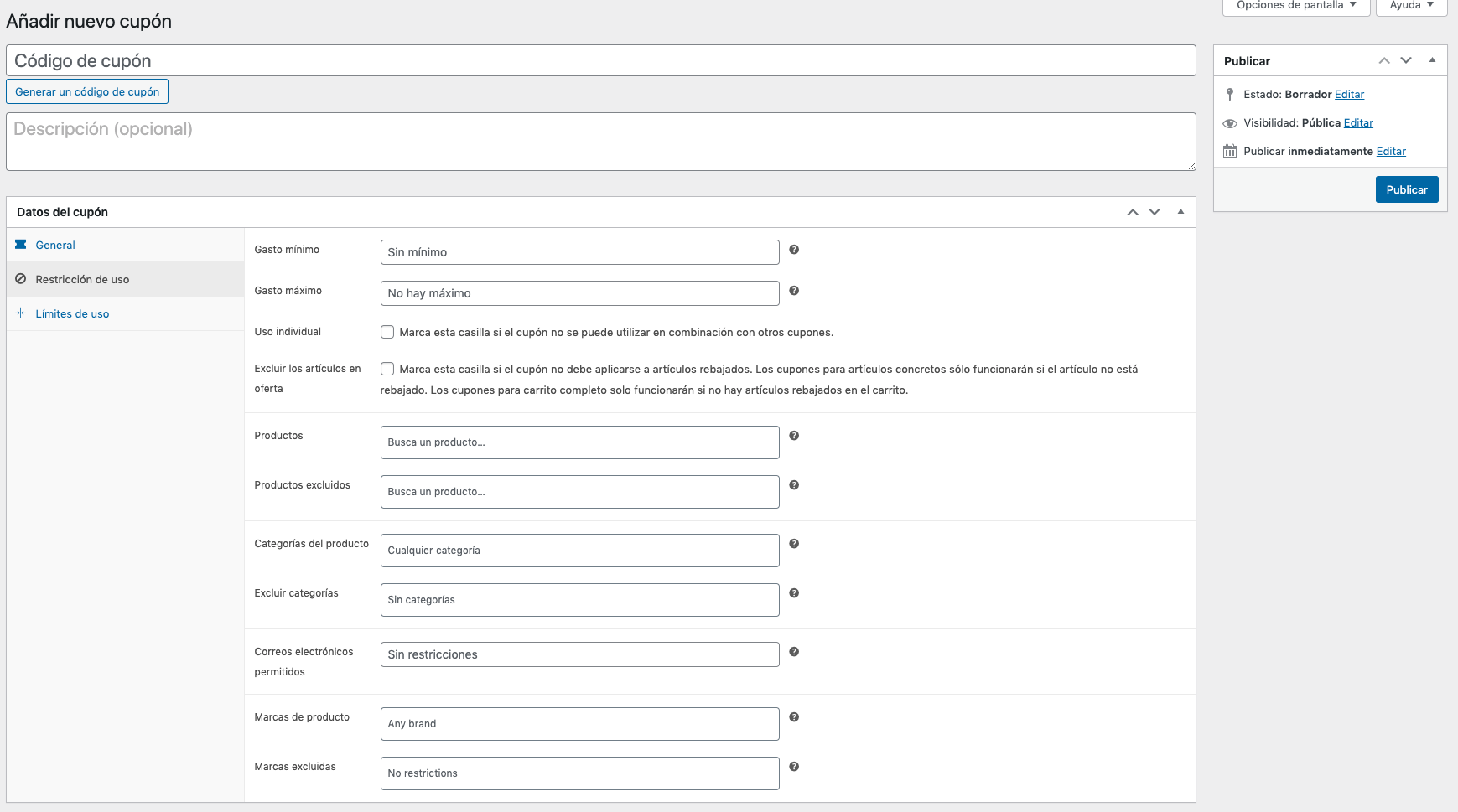Click Generar un código de cupón button

tap(87, 91)
